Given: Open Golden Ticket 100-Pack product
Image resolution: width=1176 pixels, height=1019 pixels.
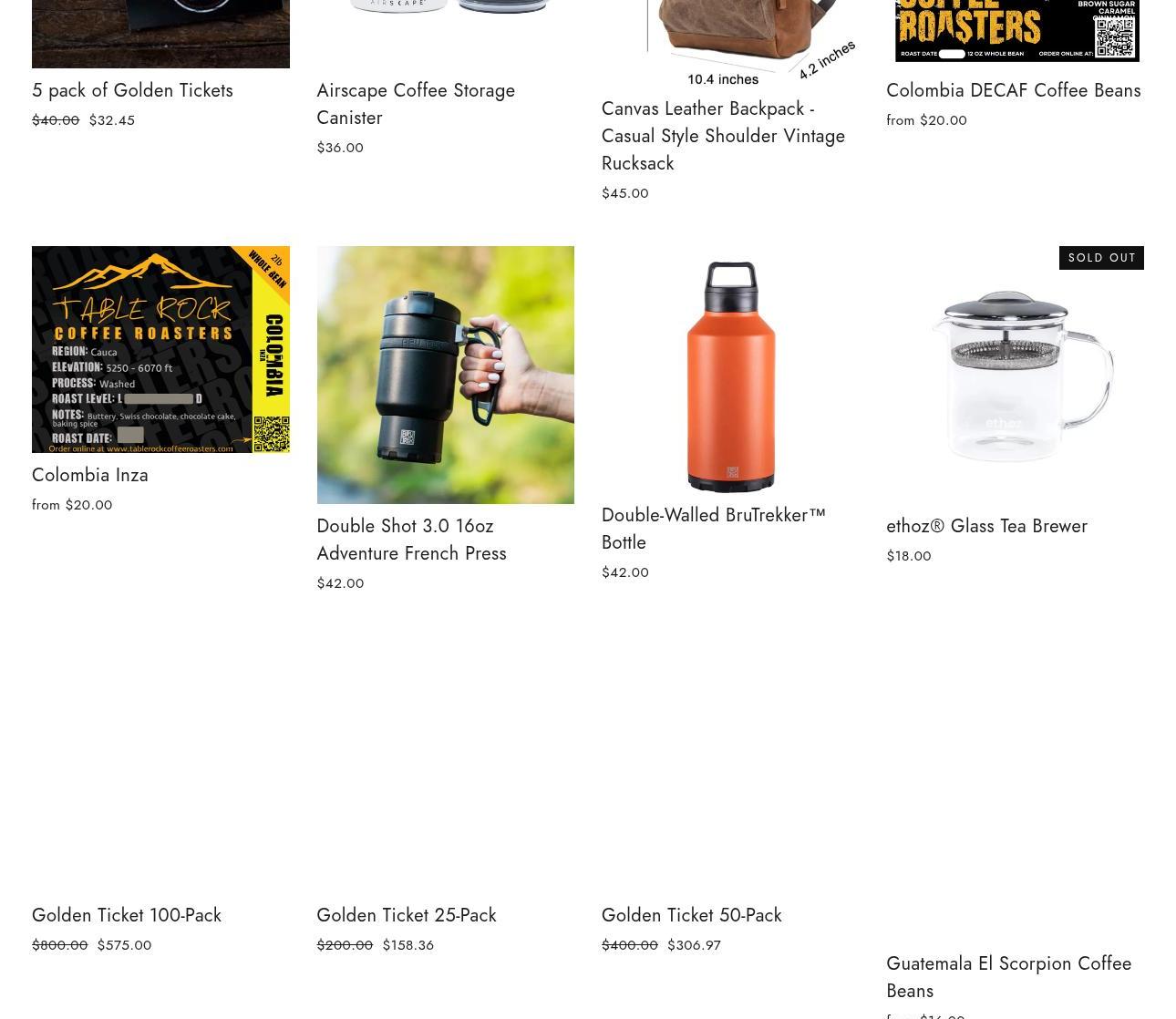Looking at the screenshot, I should coord(127,915).
